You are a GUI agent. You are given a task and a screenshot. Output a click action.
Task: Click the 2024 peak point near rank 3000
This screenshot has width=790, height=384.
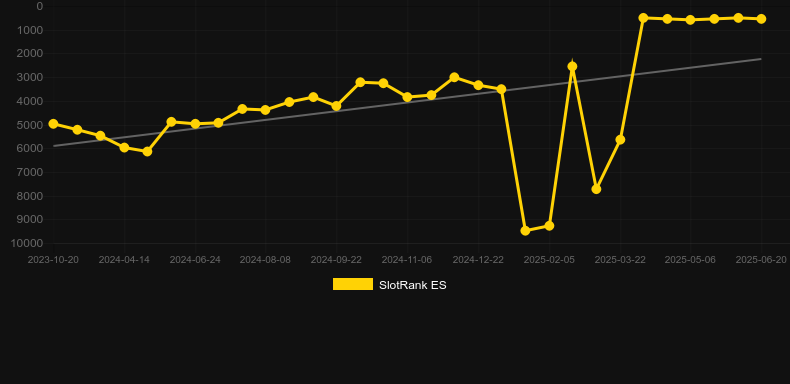tap(454, 78)
